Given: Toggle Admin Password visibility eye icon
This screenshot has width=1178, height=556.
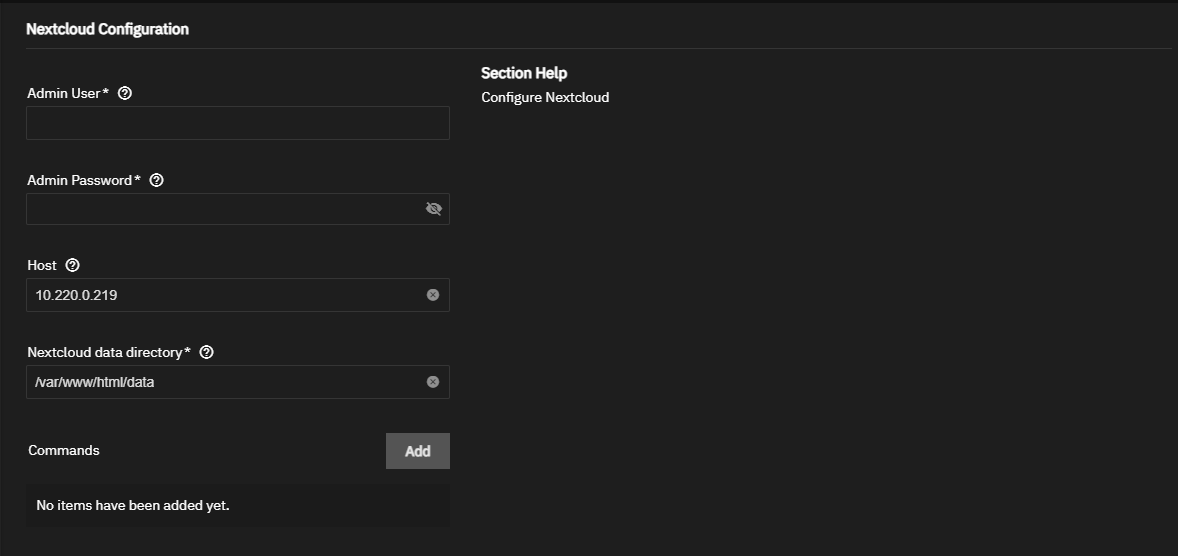Looking at the screenshot, I should pyautogui.click(x=433, y=209).
